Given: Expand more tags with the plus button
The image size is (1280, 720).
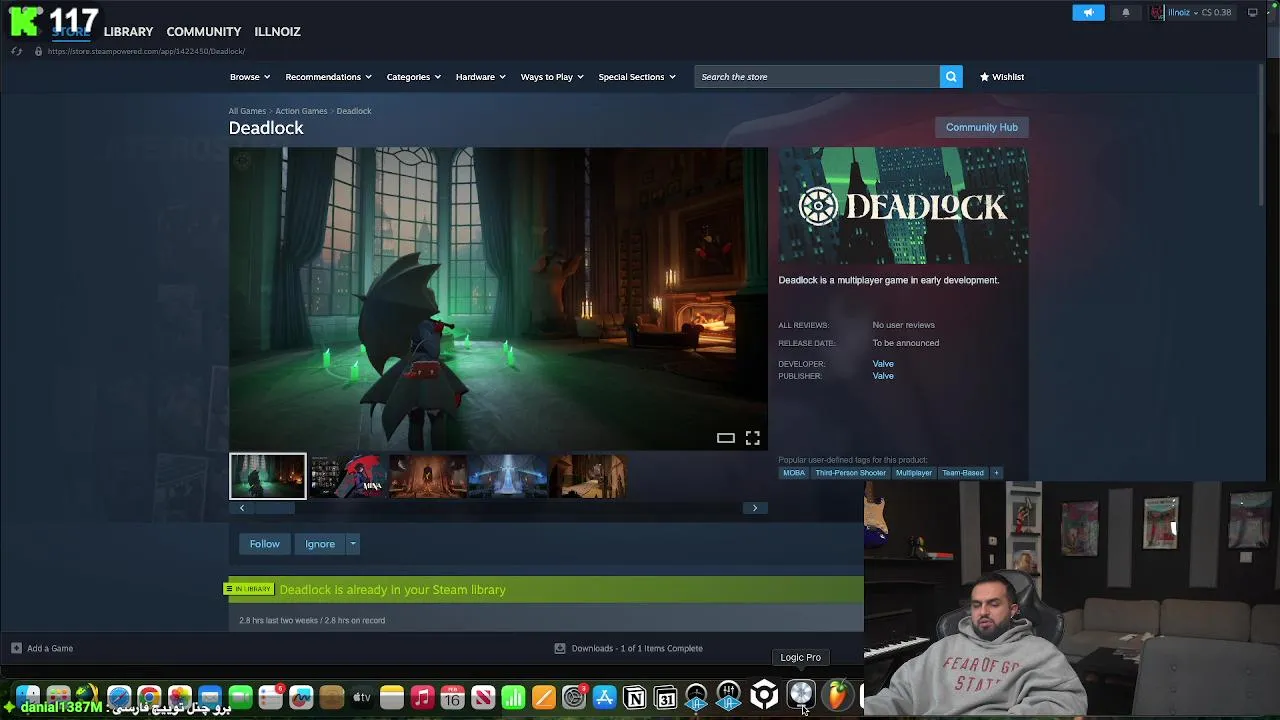Looking at the screenshot, I should tap(996, 473).
